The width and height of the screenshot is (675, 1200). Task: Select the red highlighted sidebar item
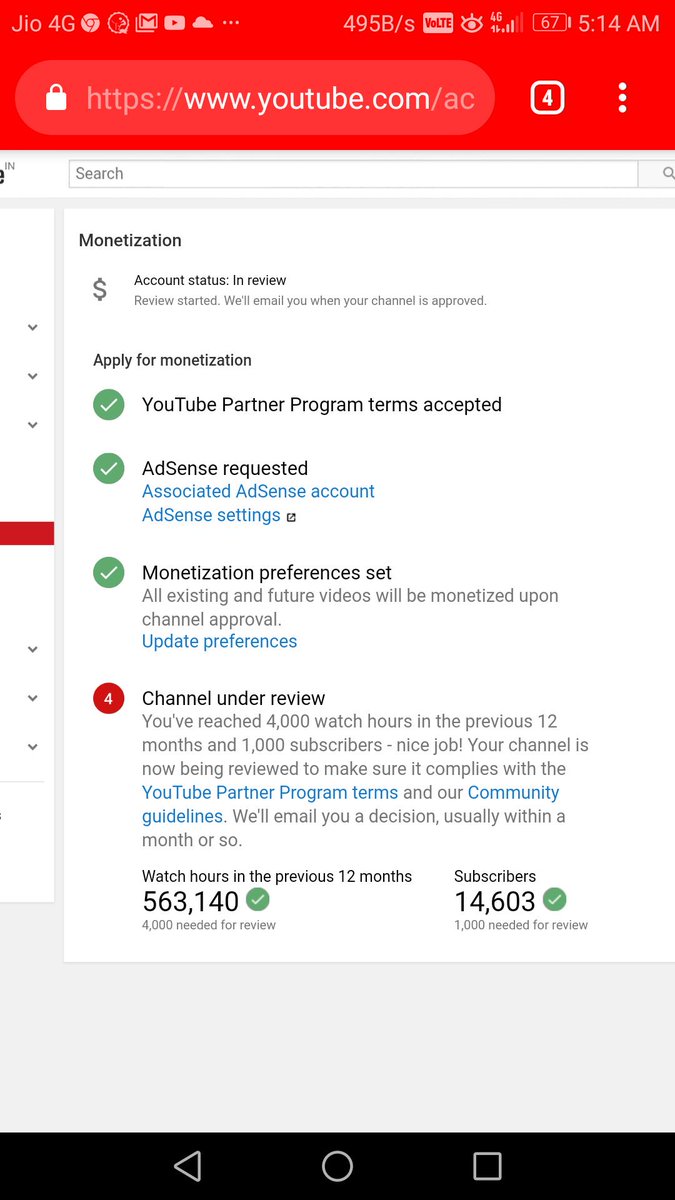(27, 533)
